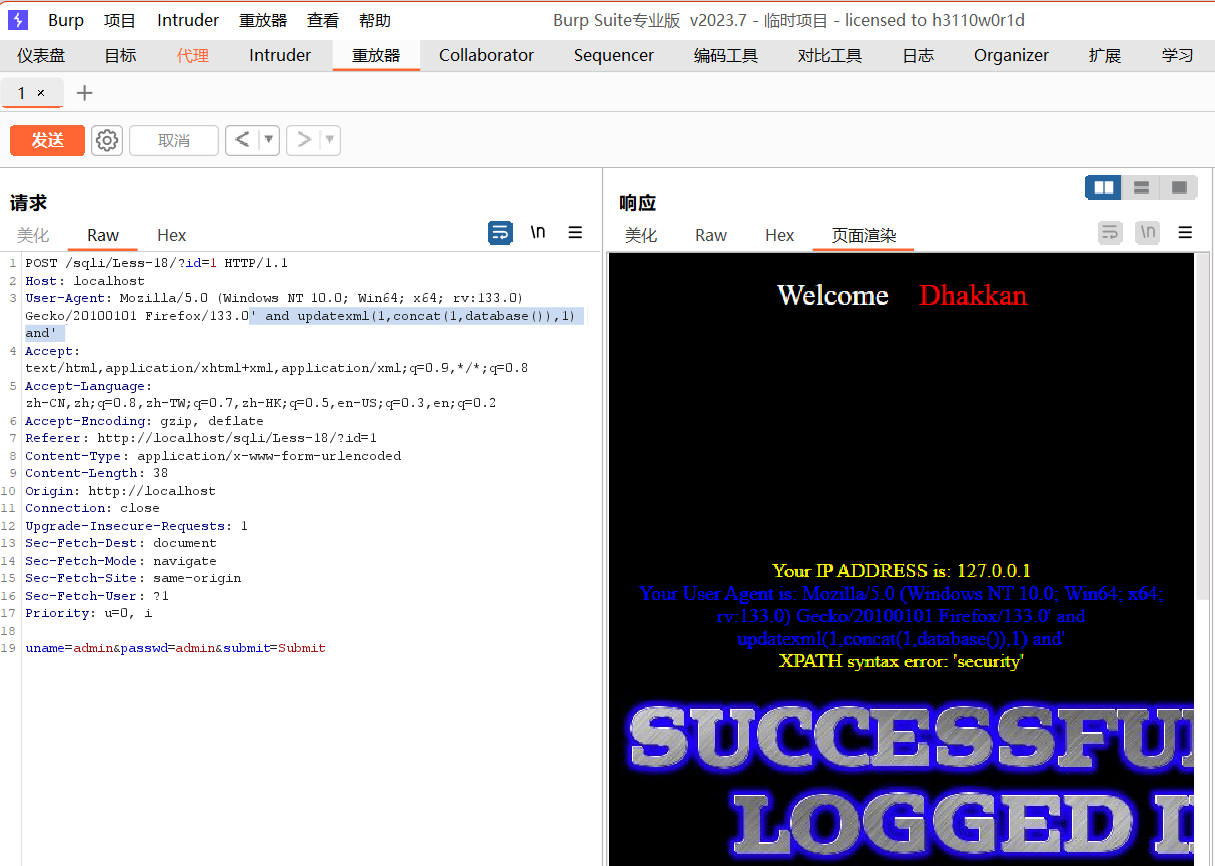Click the XPATH syntax error 'security' text
This screenshot has height=866, width=1215.
901,661
